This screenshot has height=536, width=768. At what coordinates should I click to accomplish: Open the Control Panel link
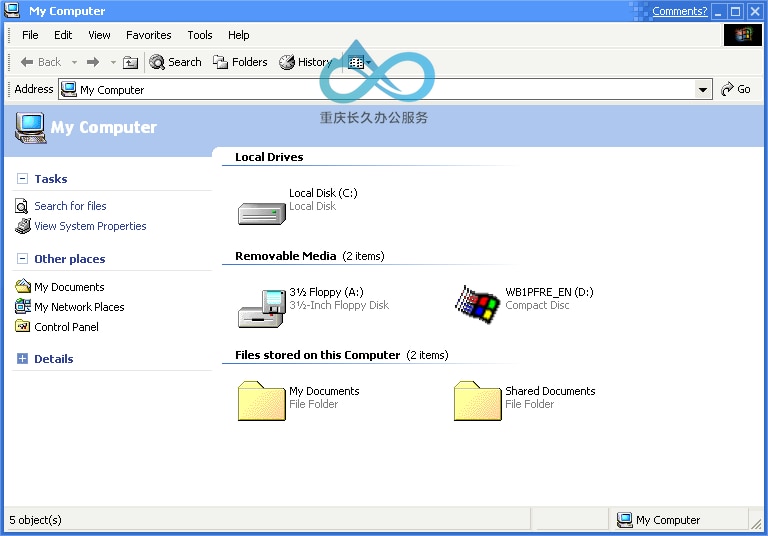coord(66,327)
